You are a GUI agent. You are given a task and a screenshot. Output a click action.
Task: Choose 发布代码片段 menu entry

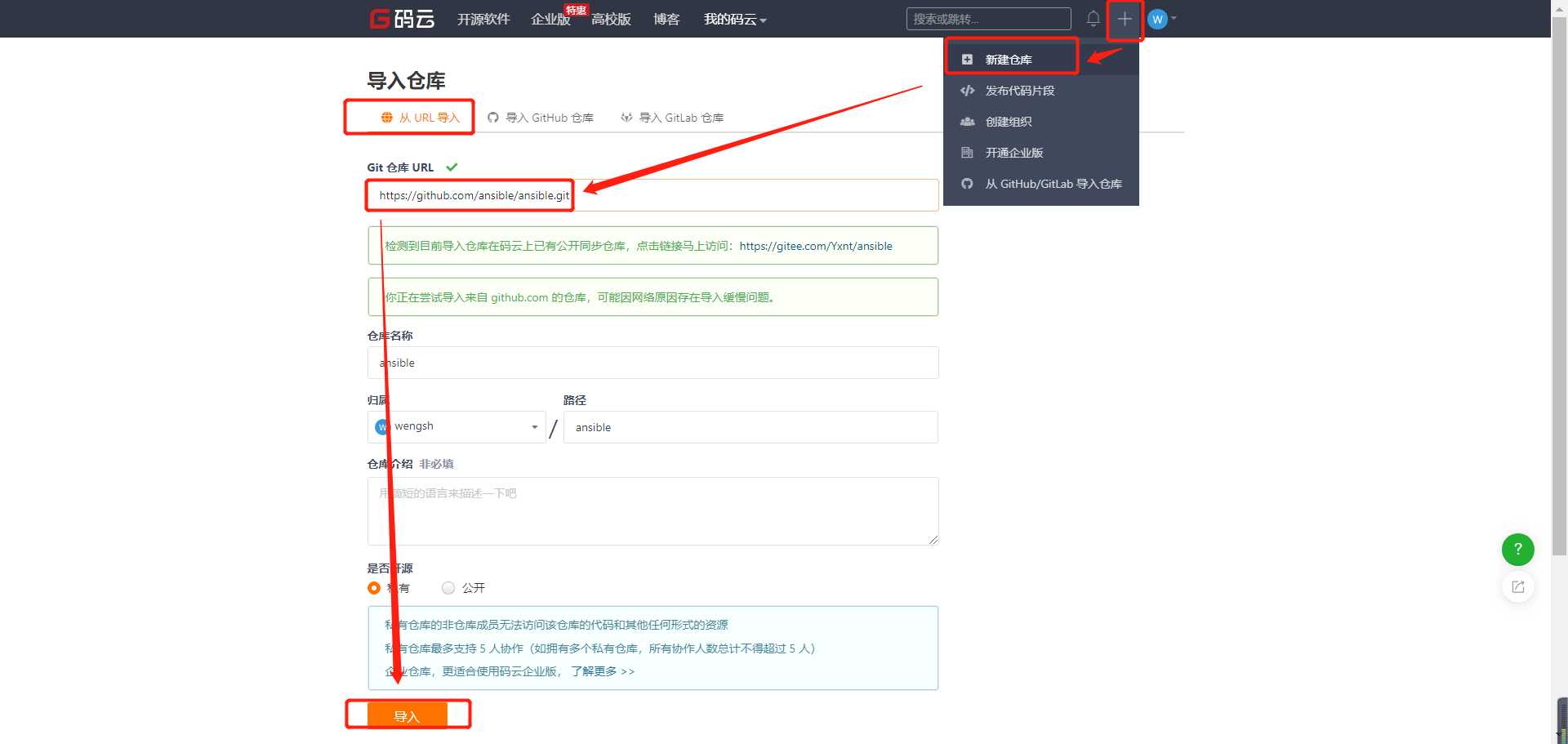click(x=1041, y=91)
